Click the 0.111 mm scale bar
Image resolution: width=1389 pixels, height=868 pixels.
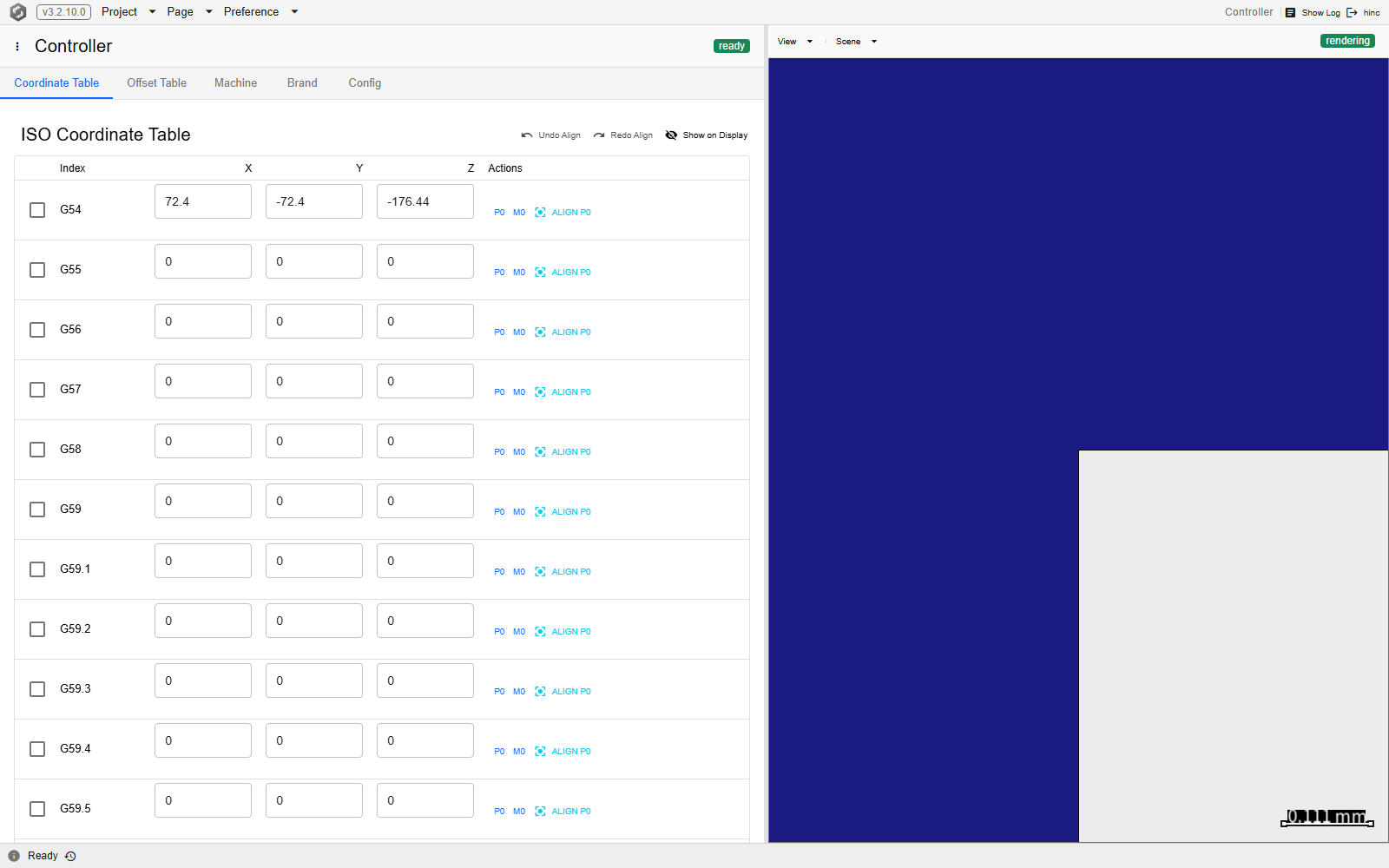click(x=1326, y=818)
